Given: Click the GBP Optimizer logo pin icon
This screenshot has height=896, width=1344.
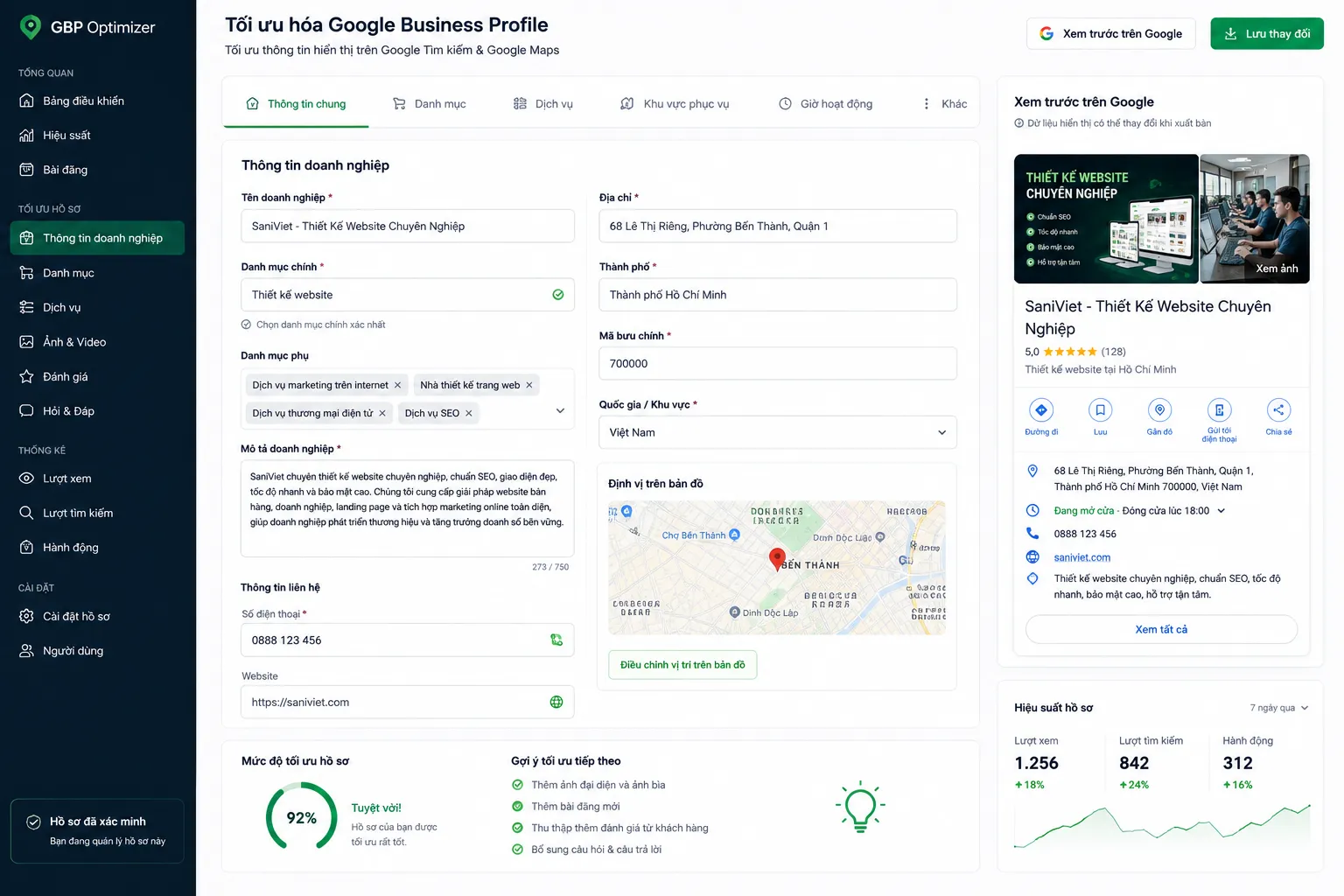Looking at the screenshot, I should pos(31,27).
